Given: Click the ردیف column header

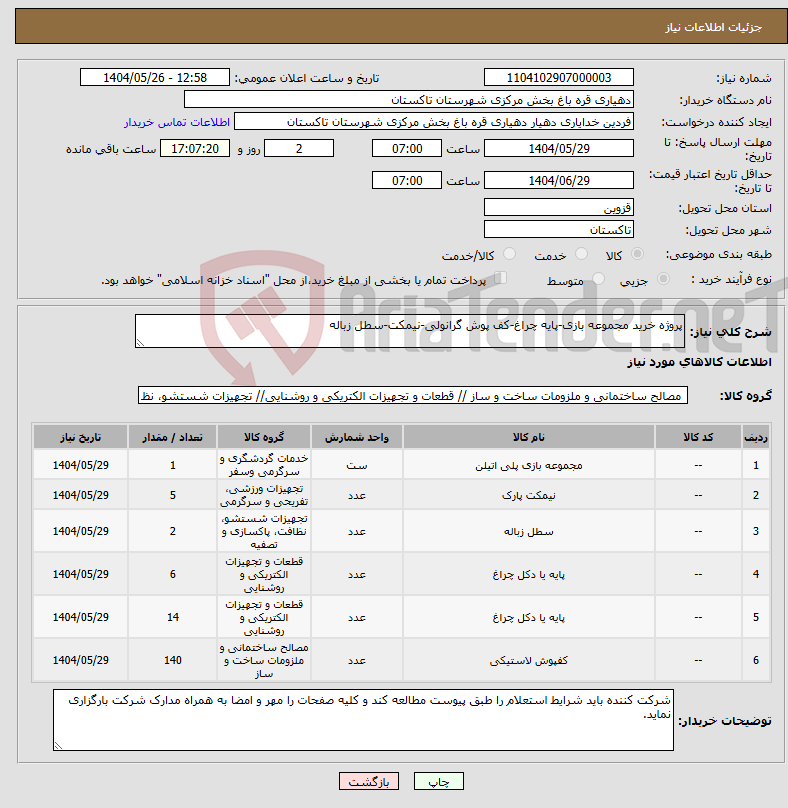Looking at the screenshot, I should [x=756, y=437].
